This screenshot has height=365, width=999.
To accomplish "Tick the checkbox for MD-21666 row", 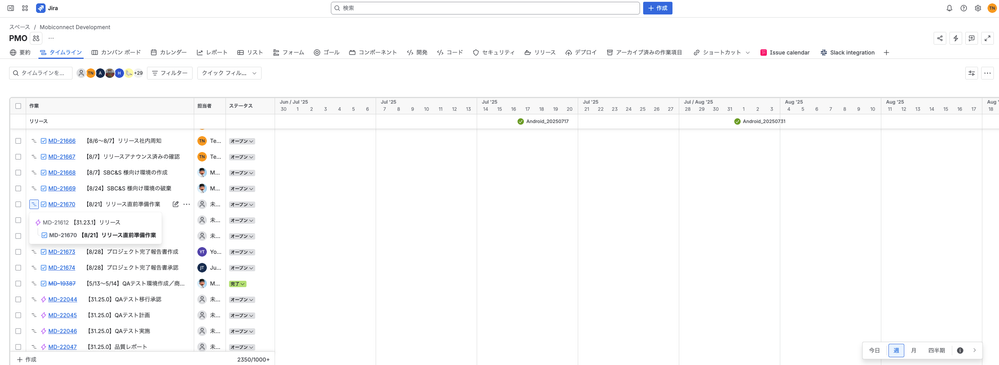I will 18,141.
